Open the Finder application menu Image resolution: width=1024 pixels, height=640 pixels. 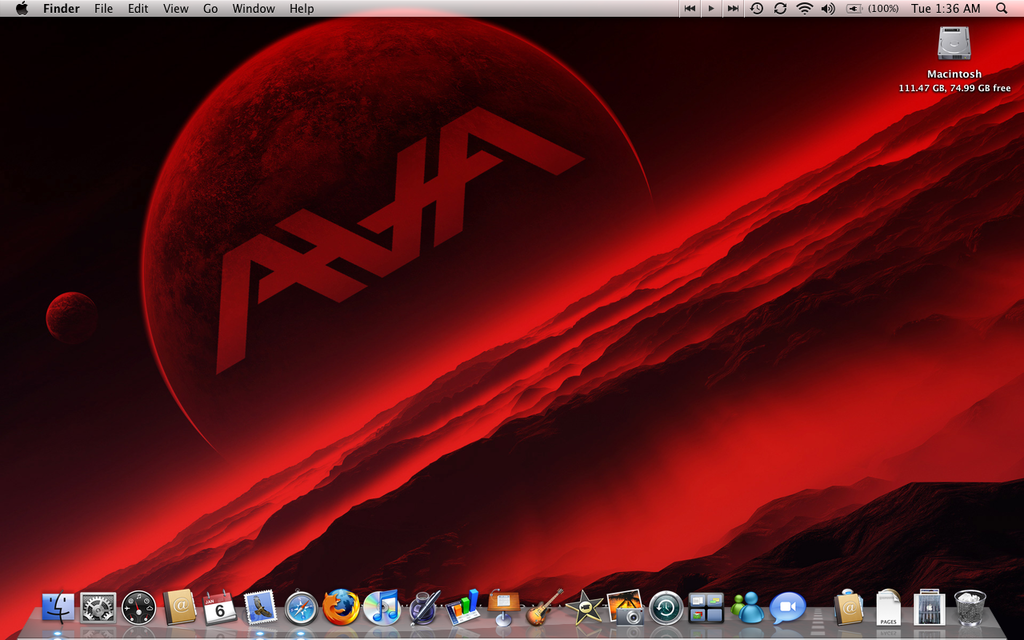[x=61, y=8]
